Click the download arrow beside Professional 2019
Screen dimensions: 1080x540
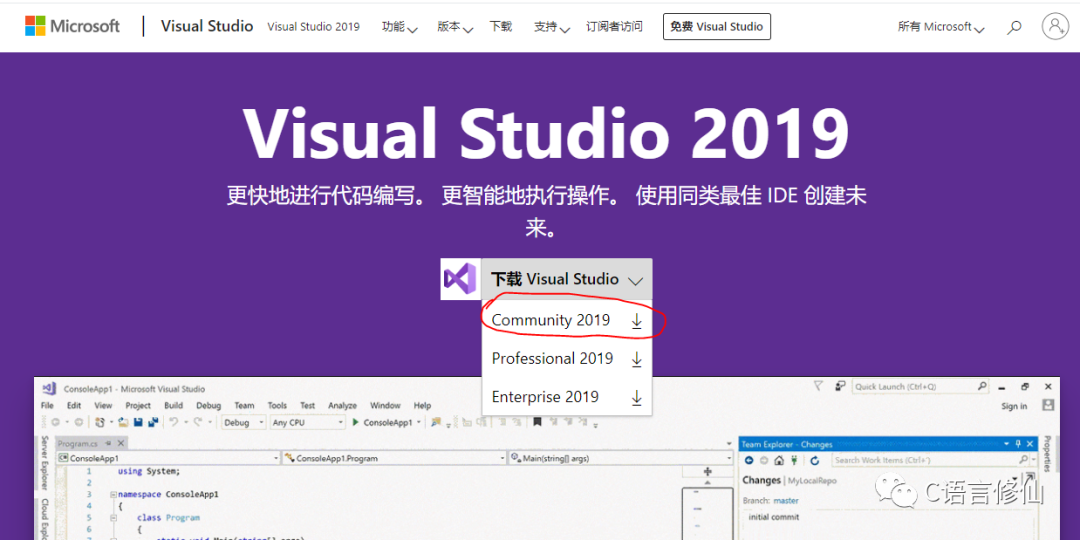click(x=636, y=359)
